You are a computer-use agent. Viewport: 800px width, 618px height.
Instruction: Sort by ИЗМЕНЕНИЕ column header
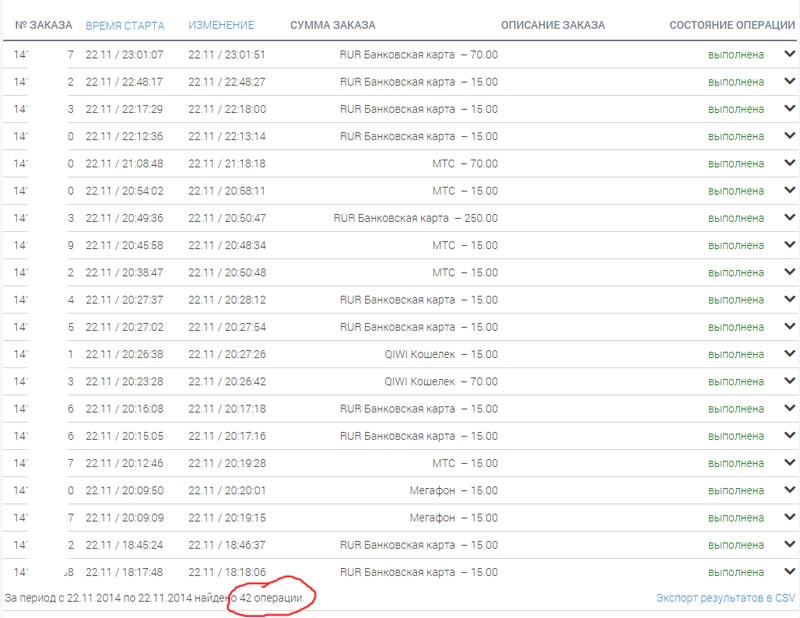[221, 25]
